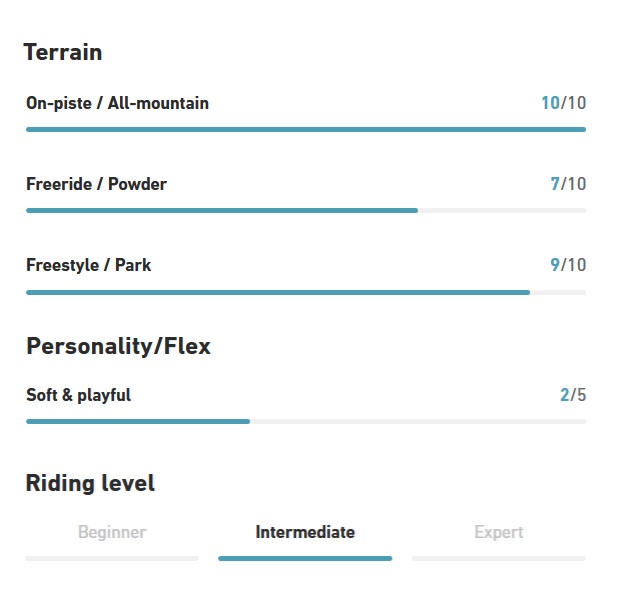Click the 10/10 On-piste score

pos(563,103)
